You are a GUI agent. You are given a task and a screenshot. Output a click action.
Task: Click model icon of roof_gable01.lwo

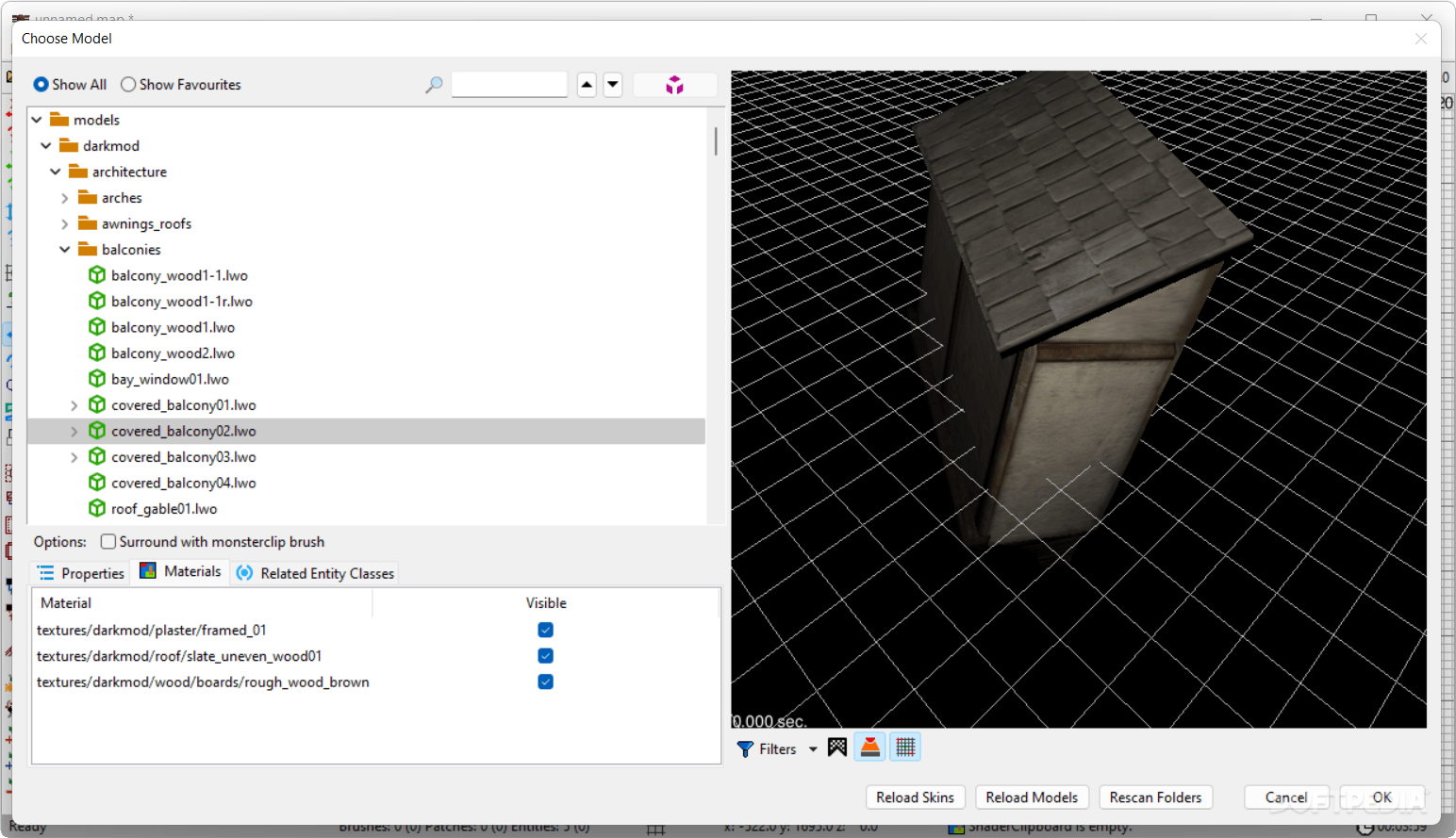(x=97, y=508)
